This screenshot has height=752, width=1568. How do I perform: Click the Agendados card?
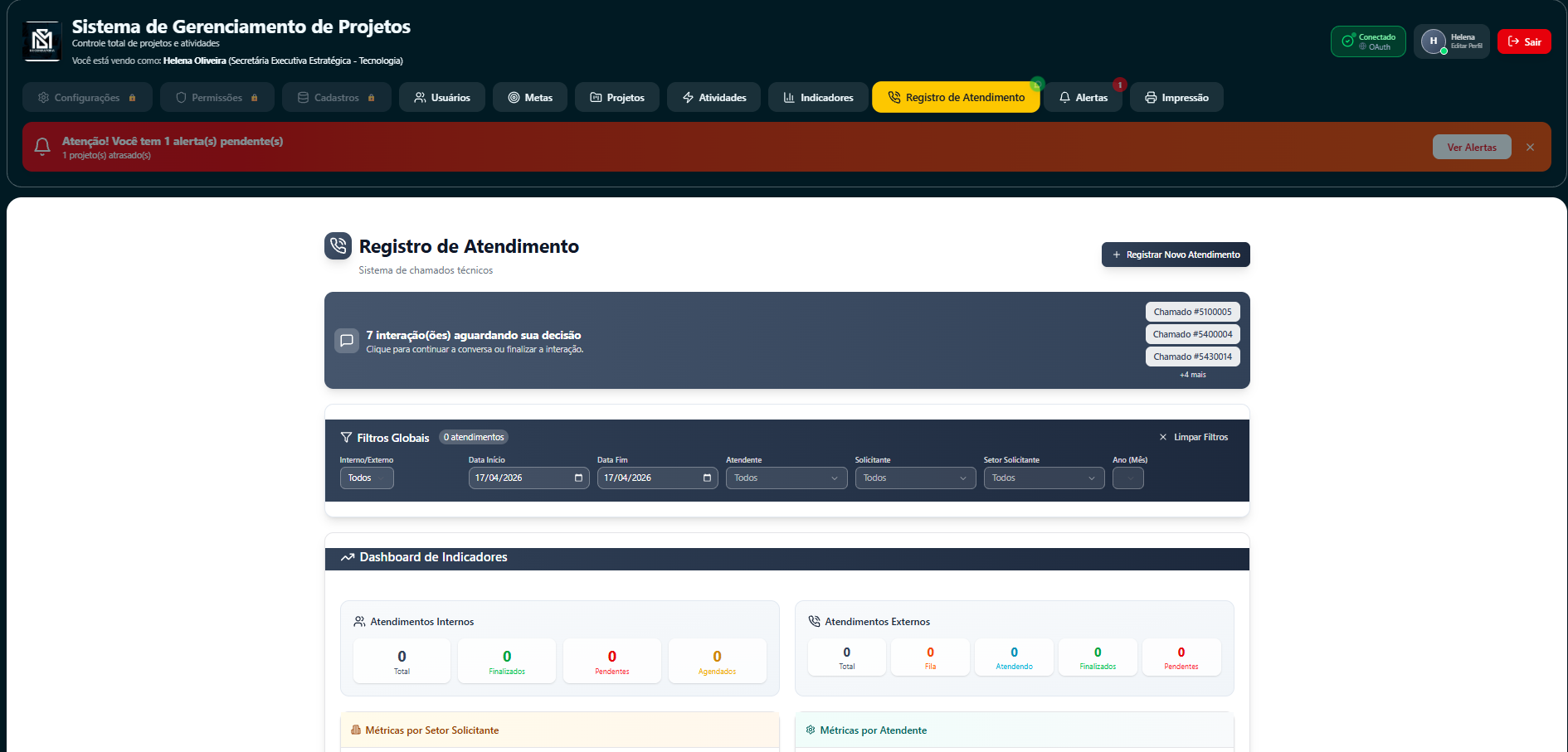click(717, 661)
